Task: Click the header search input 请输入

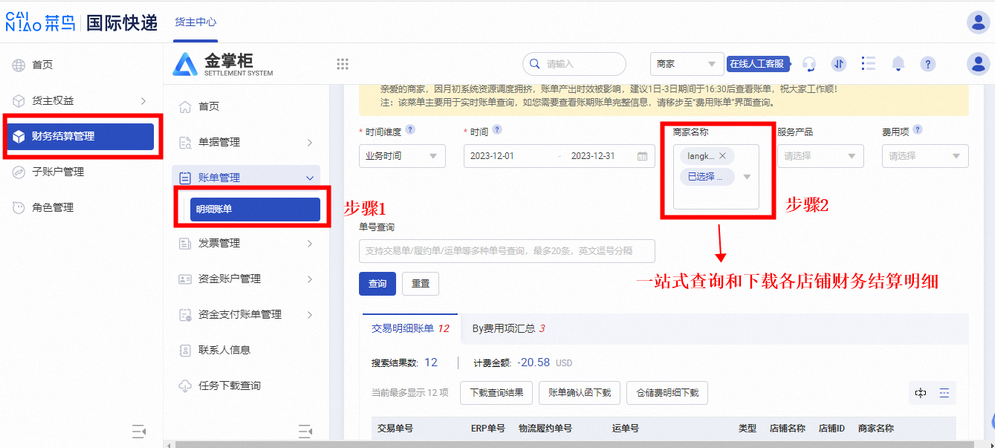Action: coord(574,64)
